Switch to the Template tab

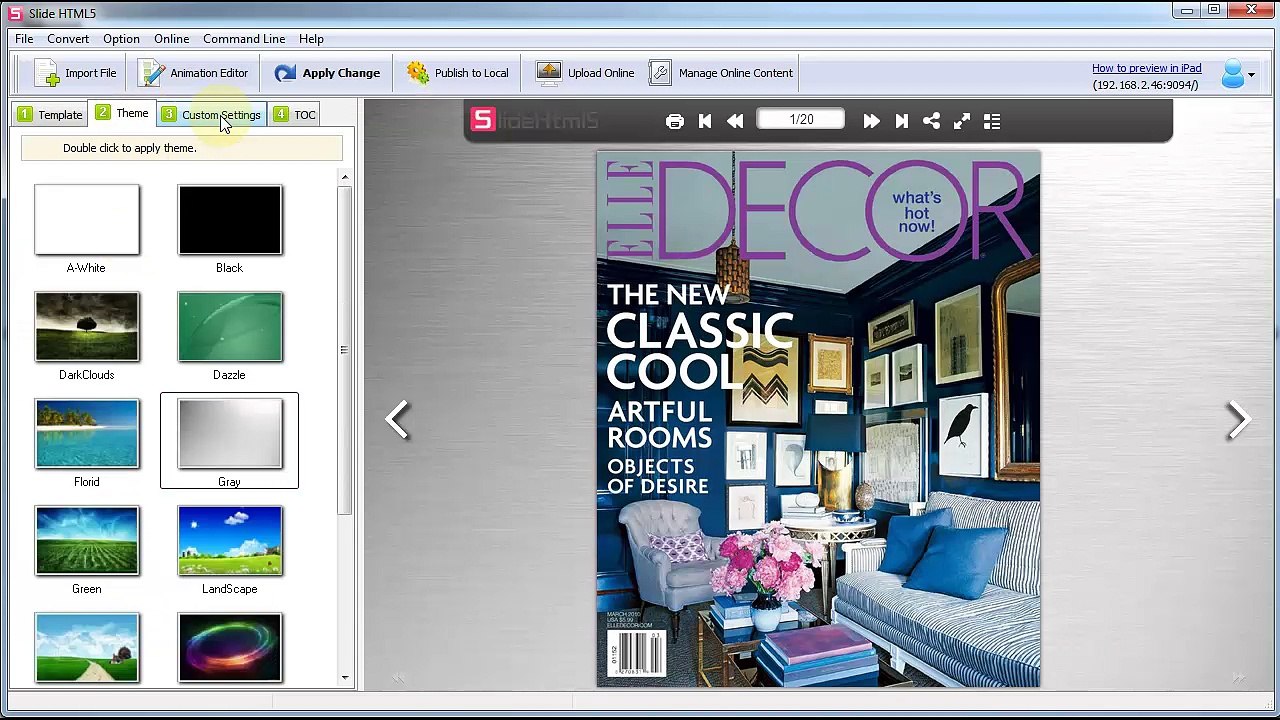point(50,115)
